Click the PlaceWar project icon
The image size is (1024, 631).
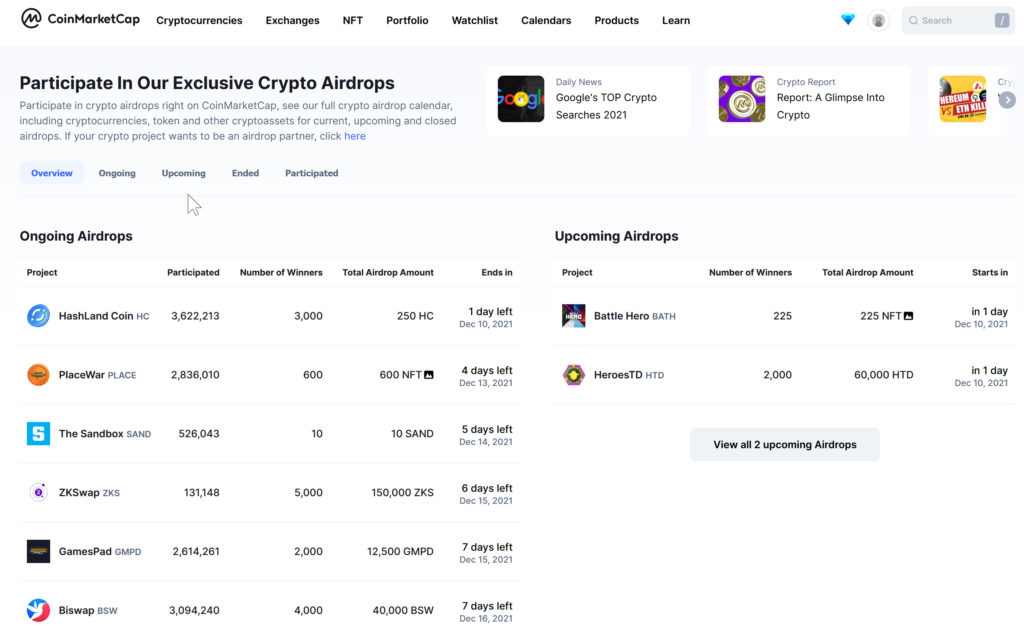(38, 375)
